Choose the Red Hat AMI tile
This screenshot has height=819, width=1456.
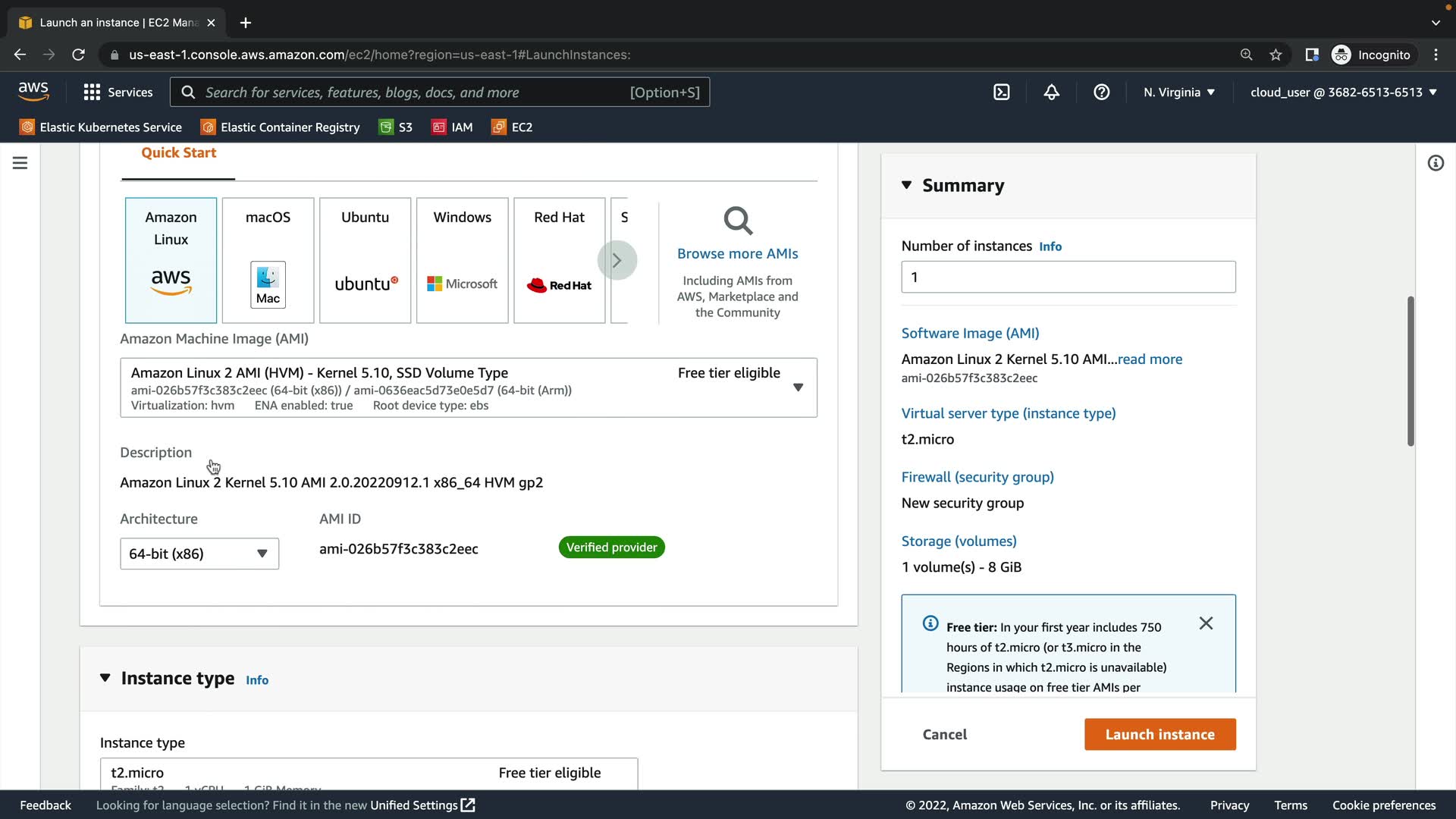coord(559,260)
